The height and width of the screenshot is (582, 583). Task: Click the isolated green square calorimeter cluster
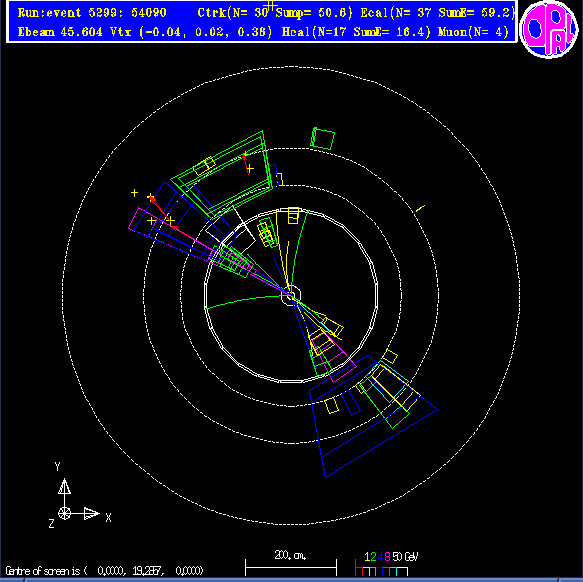pos(322,139)
